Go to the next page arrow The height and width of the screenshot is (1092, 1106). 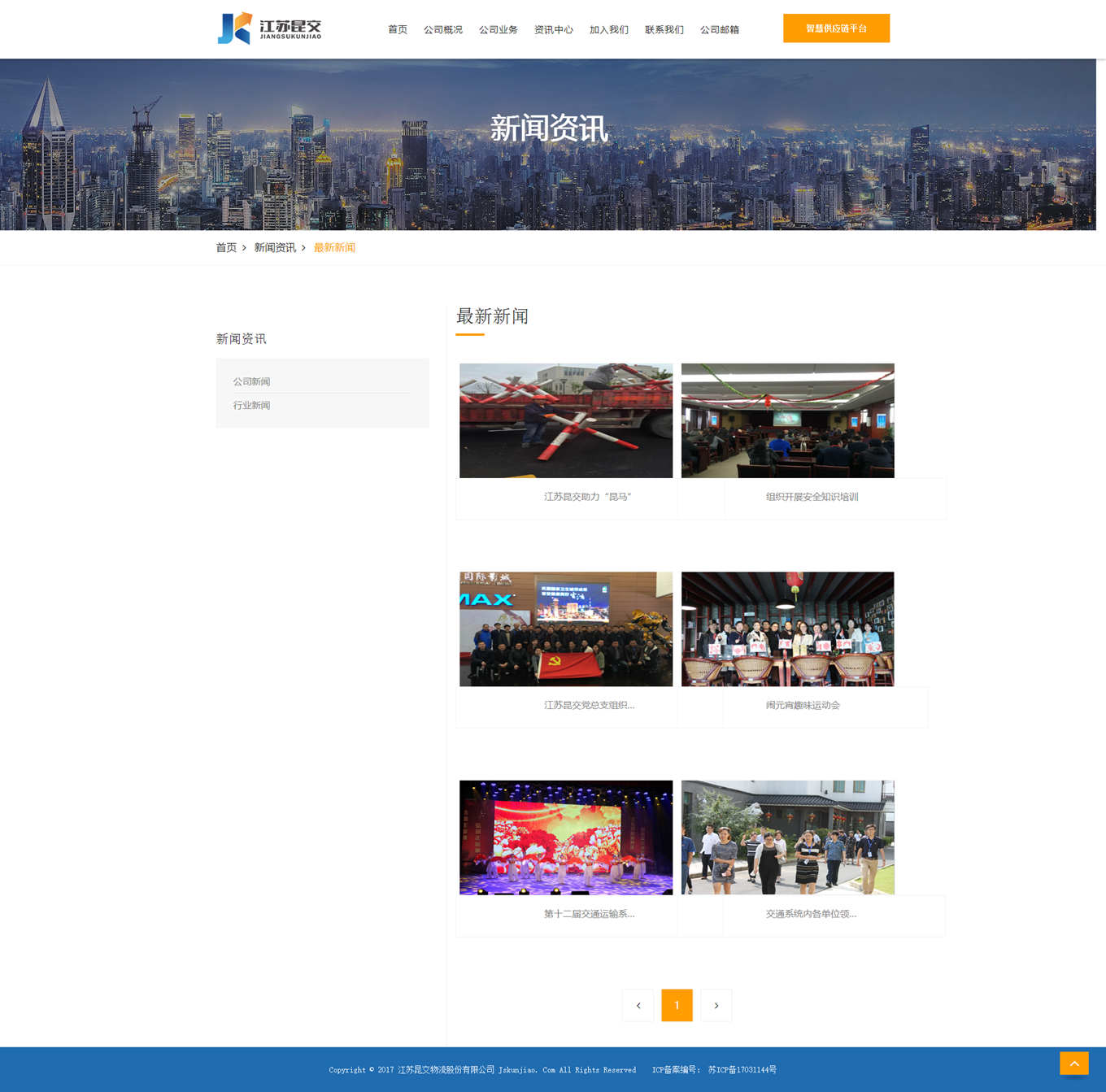point(716,1006)
